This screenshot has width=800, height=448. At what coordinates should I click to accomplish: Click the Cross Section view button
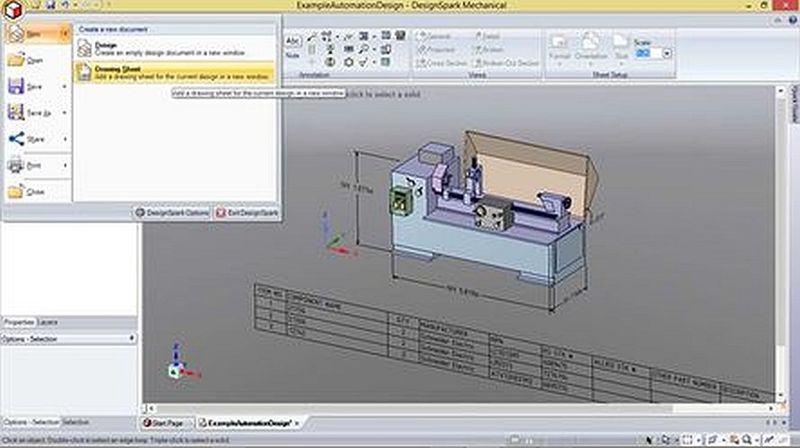pyautogui.click(x=442, y=63)
